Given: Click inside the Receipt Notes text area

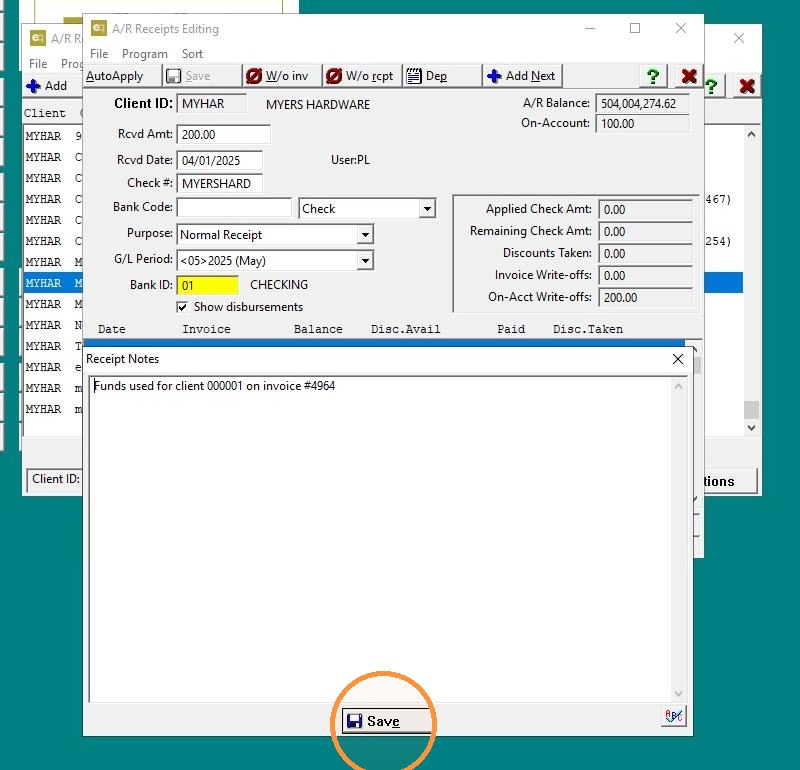Looking at the screenshot, I should pyautogui.click(x=382, y=539).
